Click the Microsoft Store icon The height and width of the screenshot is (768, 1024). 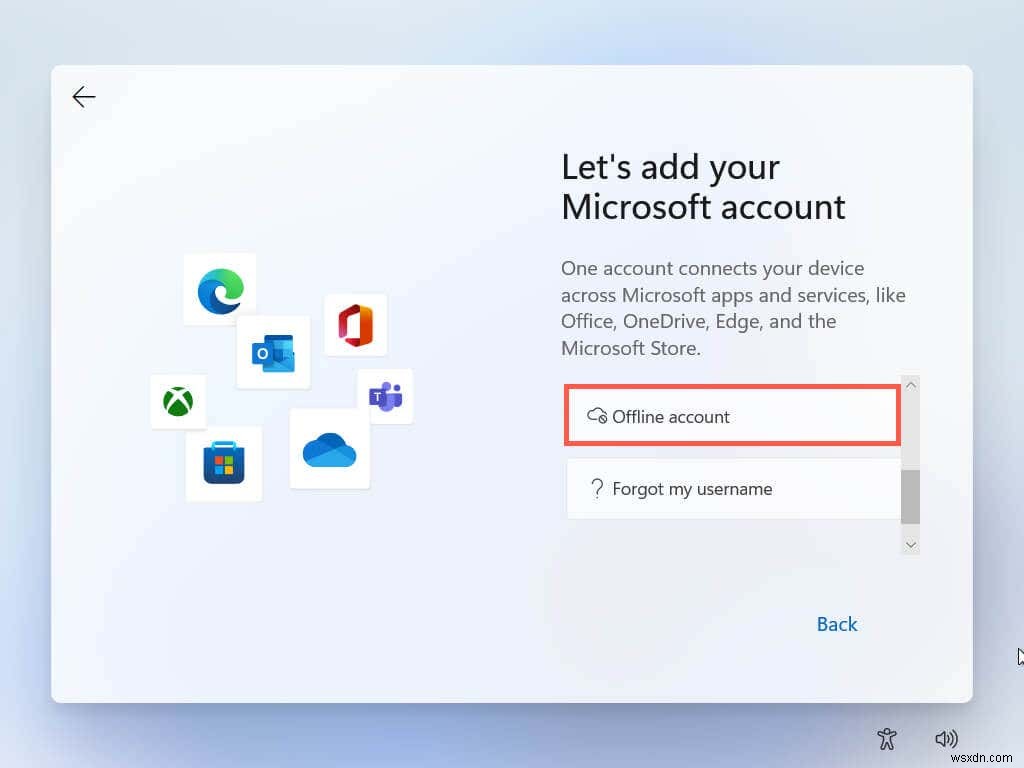point(224,464)
